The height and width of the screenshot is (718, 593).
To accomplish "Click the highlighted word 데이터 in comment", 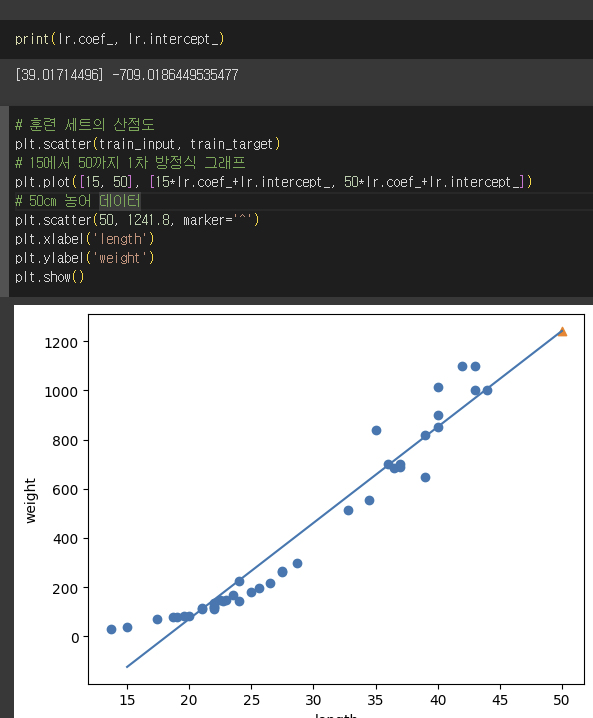I will pyautogui.click(x=120, y=201).
